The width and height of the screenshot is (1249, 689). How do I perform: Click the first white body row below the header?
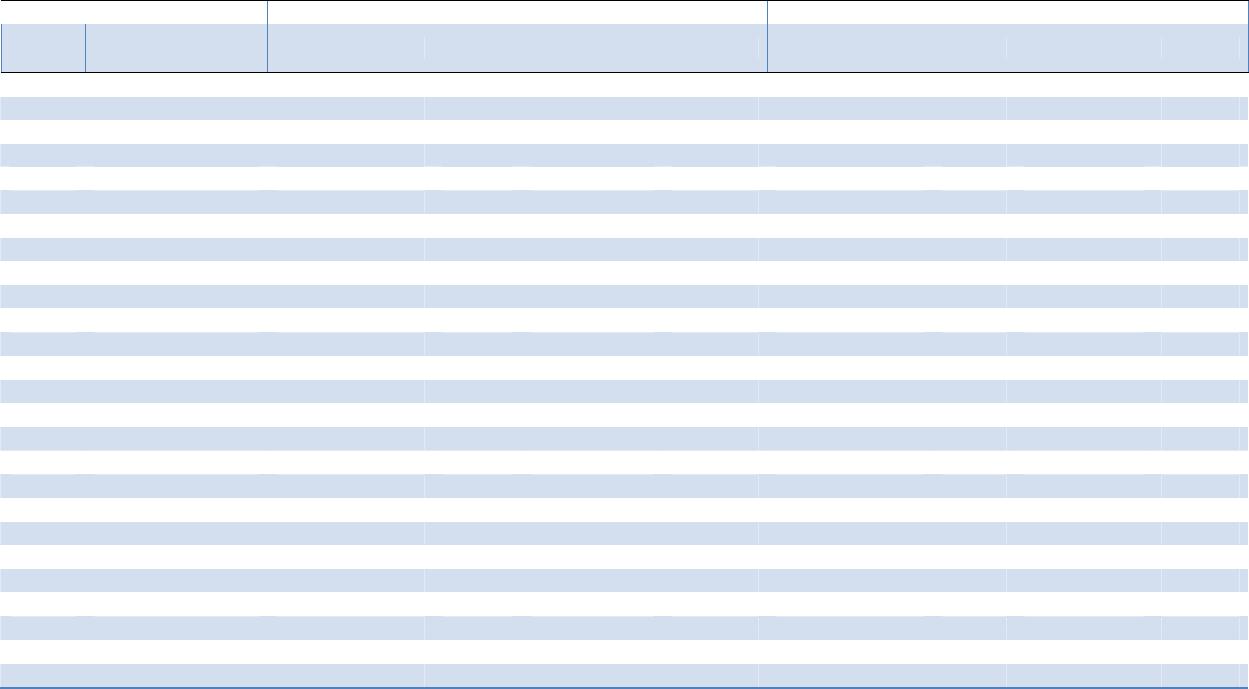coord(624,85)
